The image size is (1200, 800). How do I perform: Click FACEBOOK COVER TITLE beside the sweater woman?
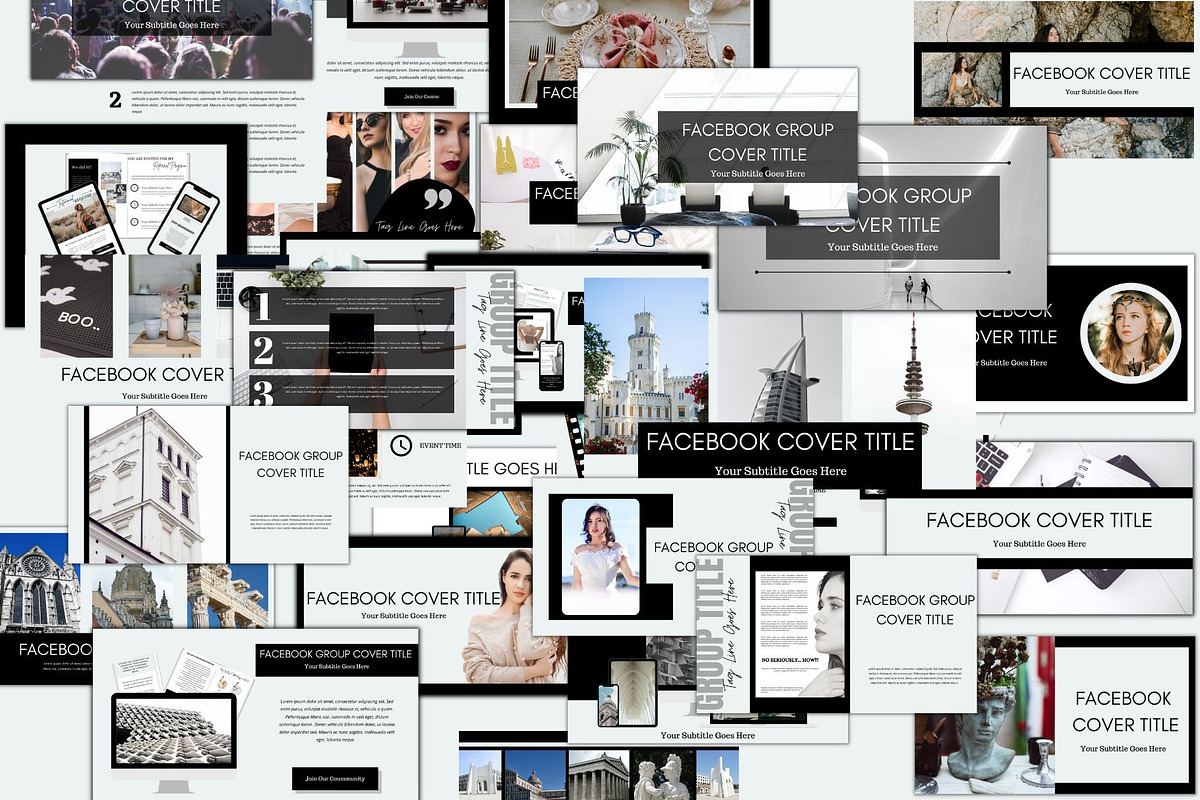[x=403, y=598]
